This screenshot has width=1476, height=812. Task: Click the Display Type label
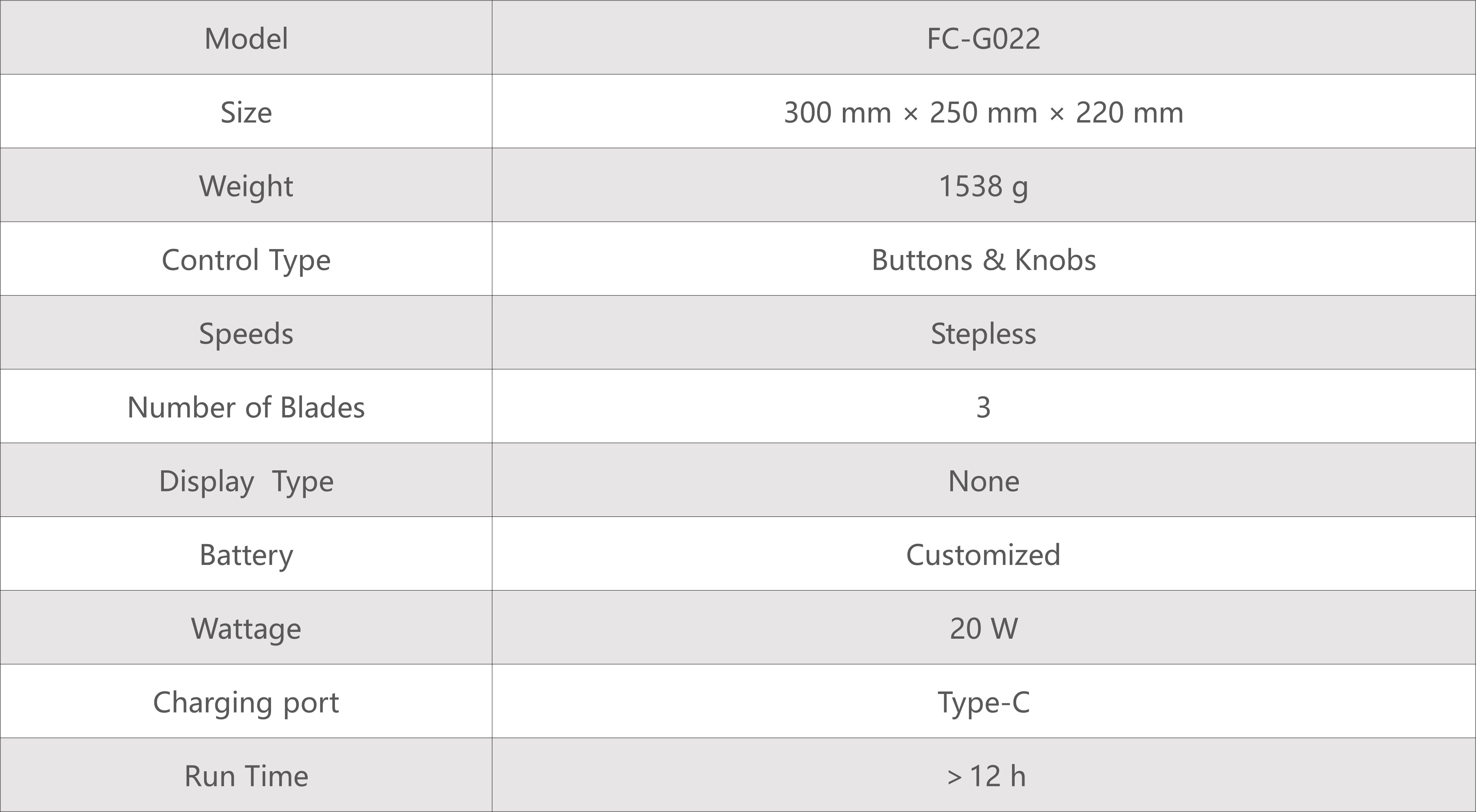pyautogui.click(x=246, y=481)
